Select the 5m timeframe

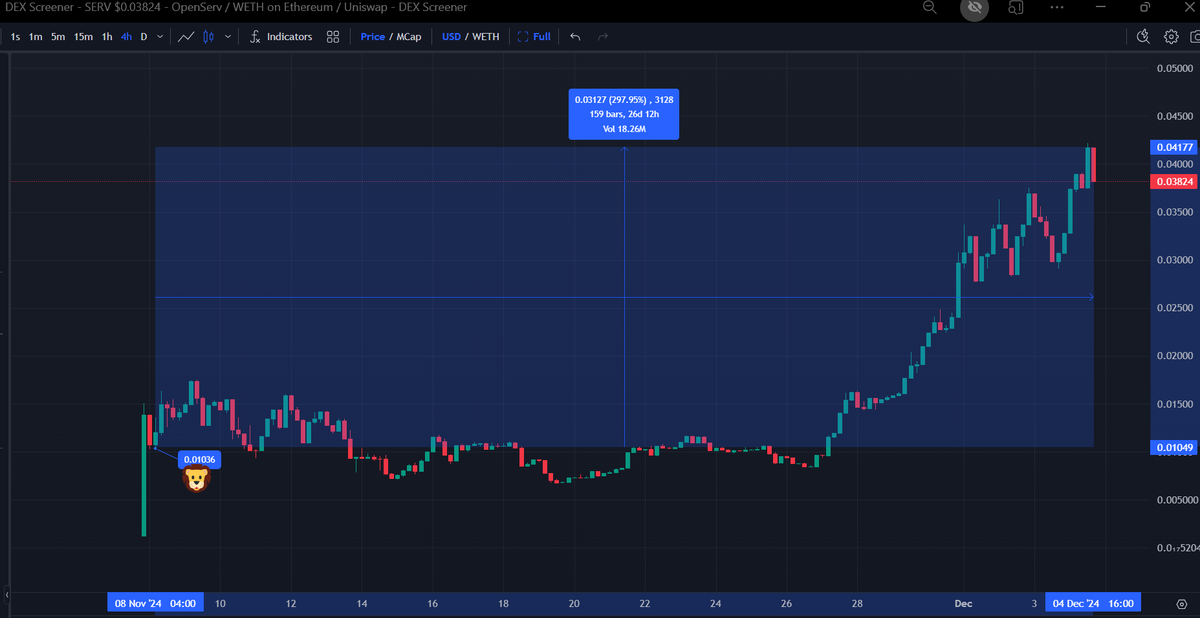[x=58, y=37]
